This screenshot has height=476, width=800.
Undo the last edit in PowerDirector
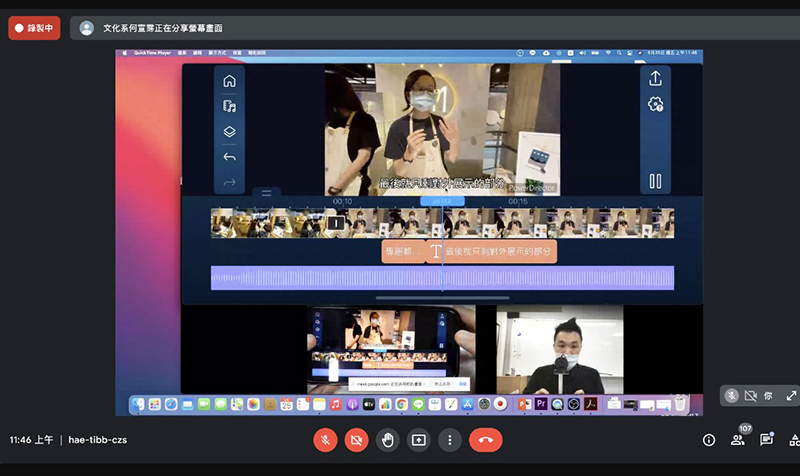[x=229, y=157]
